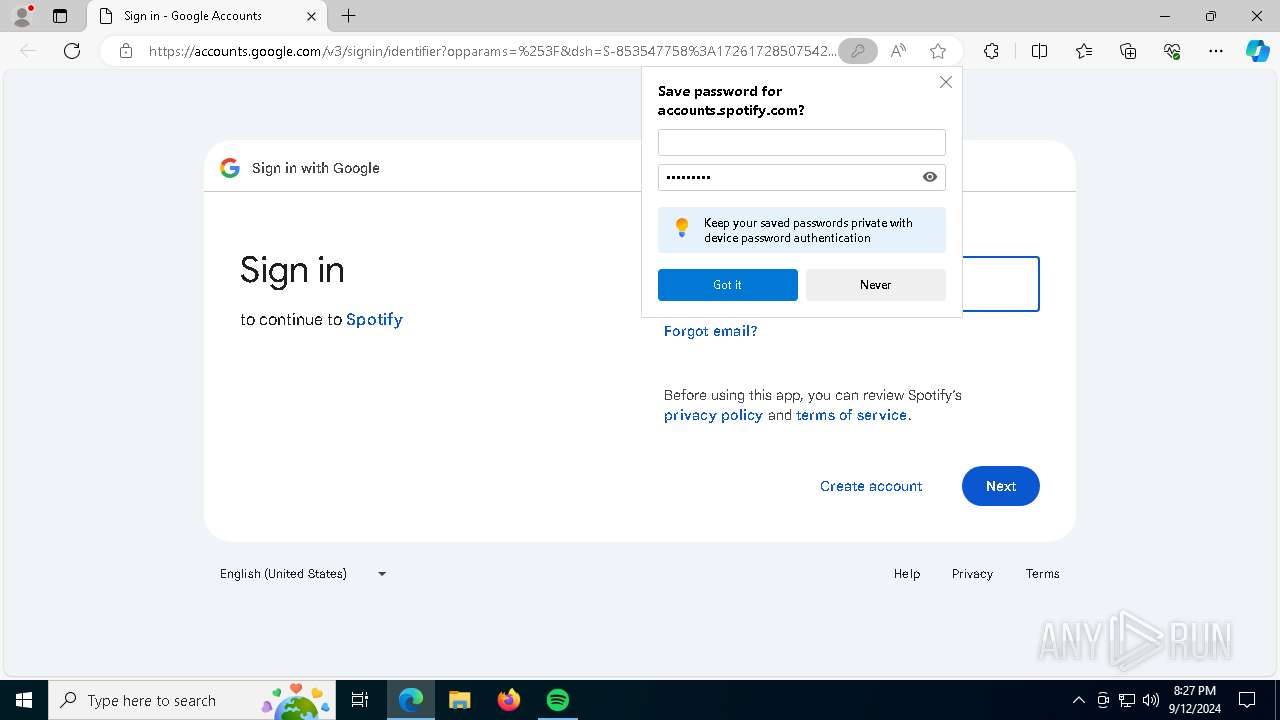Open the password key icon in address bar
This screenshot has height=720, width=1280.
(858, 51)
